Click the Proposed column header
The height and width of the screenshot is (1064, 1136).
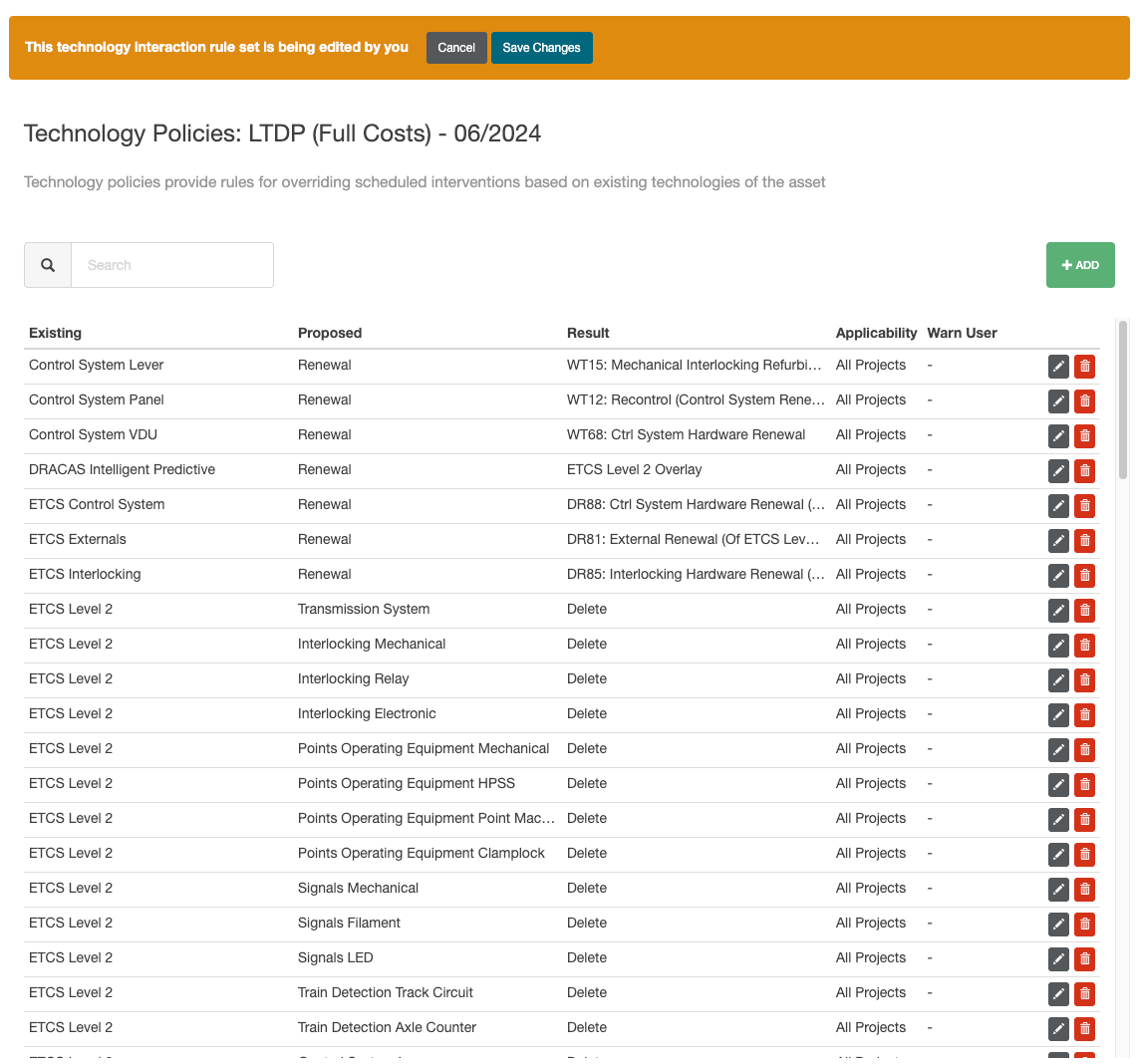pyautogui.click(x=330, y=333)
